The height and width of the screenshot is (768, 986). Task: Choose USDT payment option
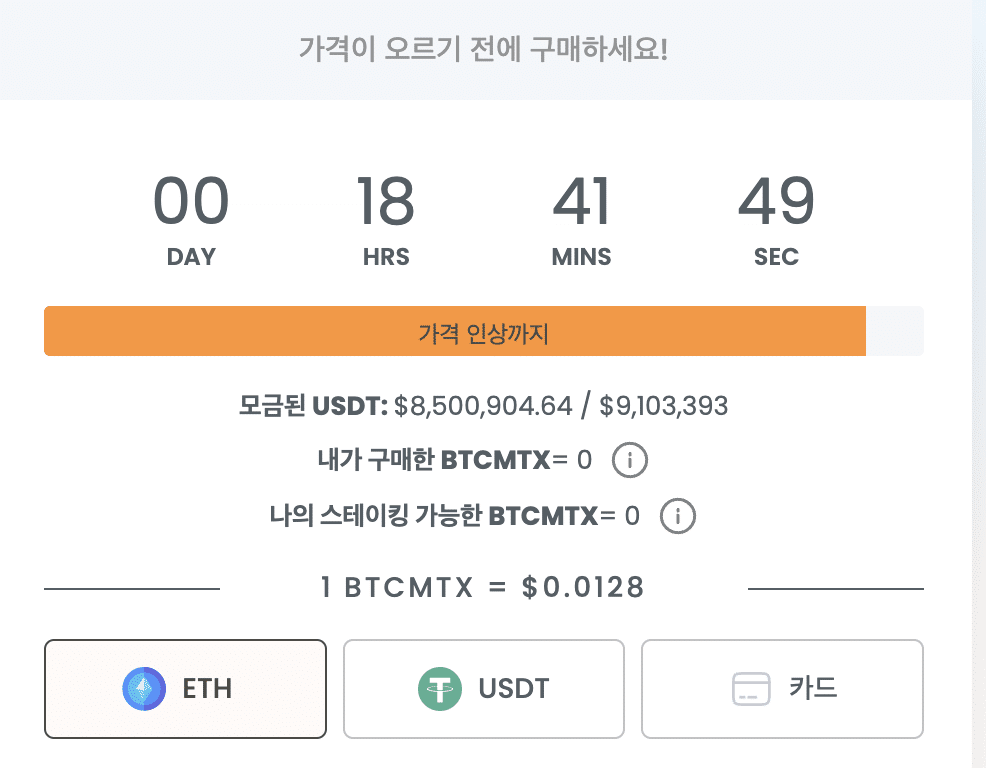point(483,688)
